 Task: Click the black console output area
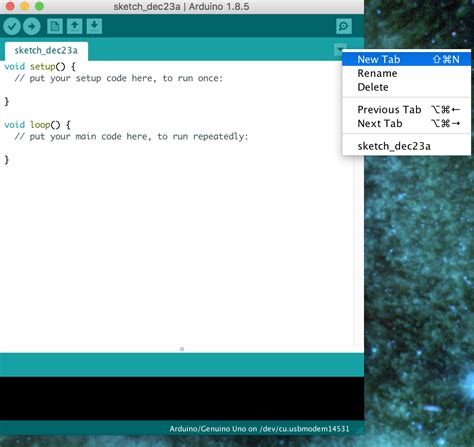(182, 398)
